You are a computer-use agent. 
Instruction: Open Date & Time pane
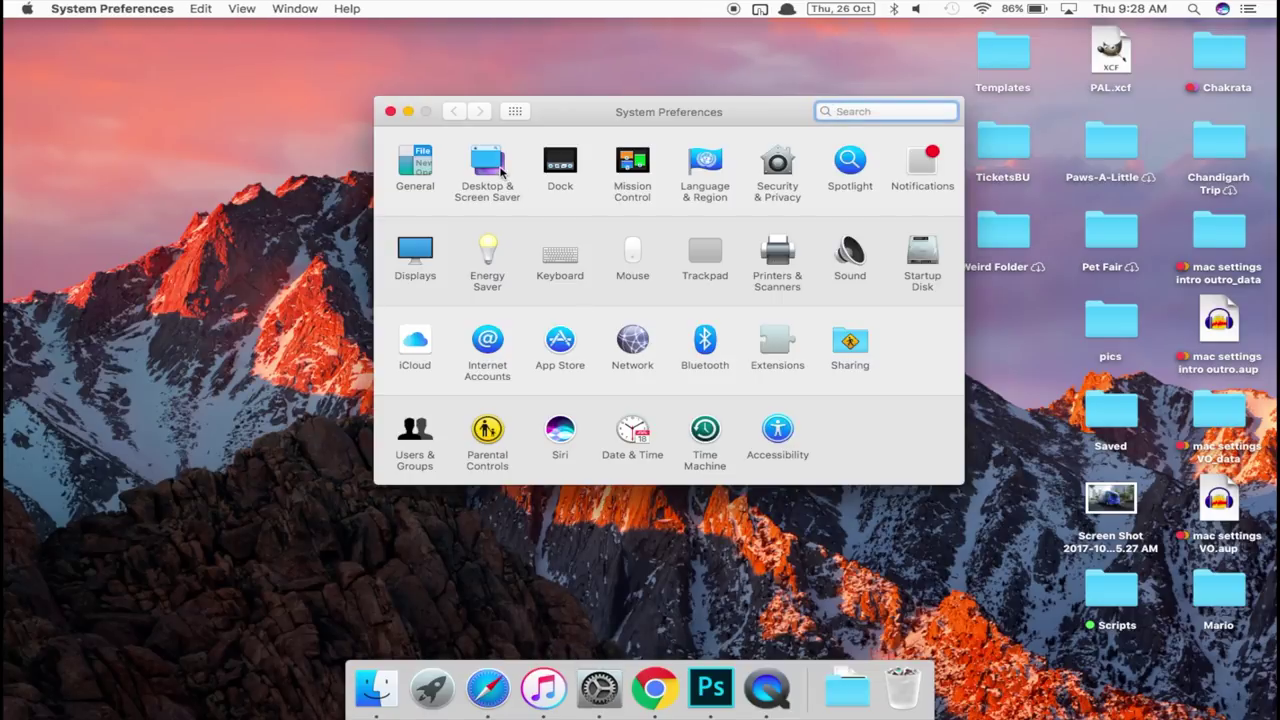632,437
